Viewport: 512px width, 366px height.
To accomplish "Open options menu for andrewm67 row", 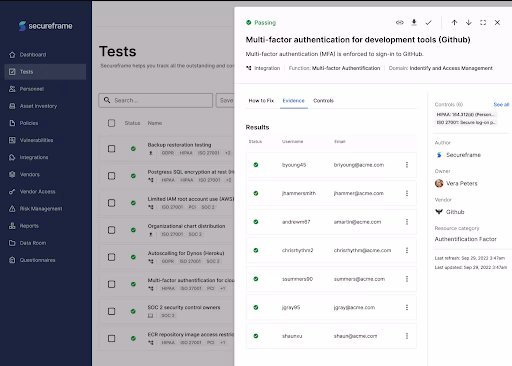I will tap(407, 222).
